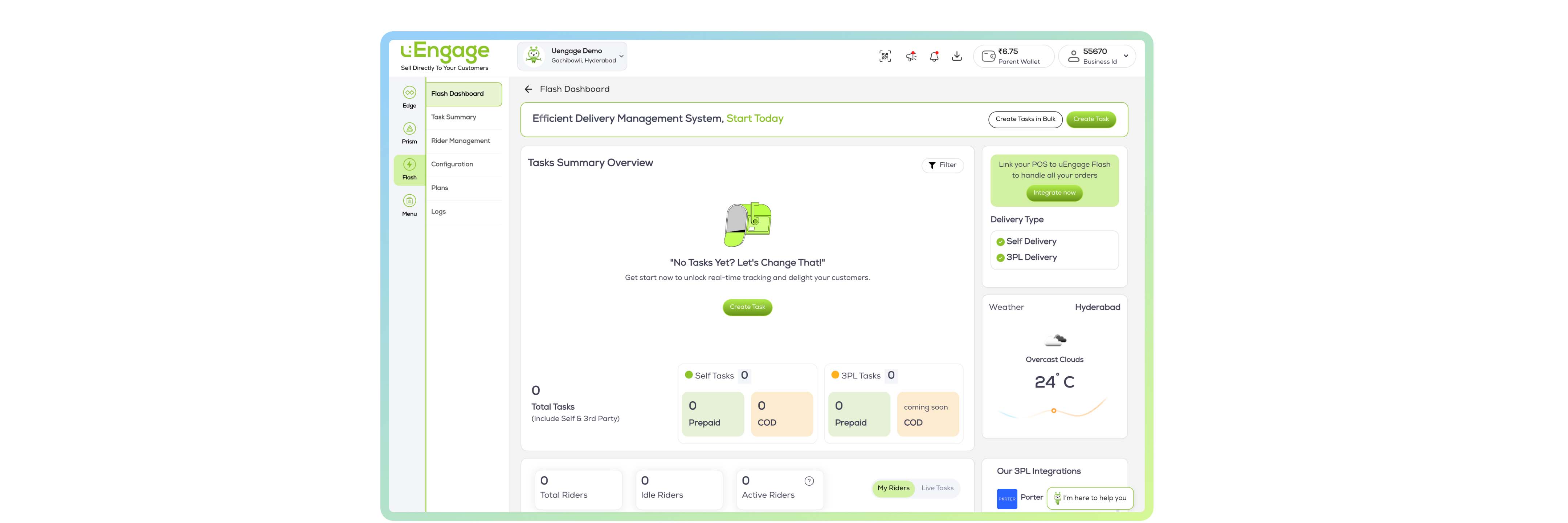Image resolution: width=1568 pixels, height=523 pixels.
Task: Toggle the 3PL Delivery checkmark
Action: point(1000,258)
